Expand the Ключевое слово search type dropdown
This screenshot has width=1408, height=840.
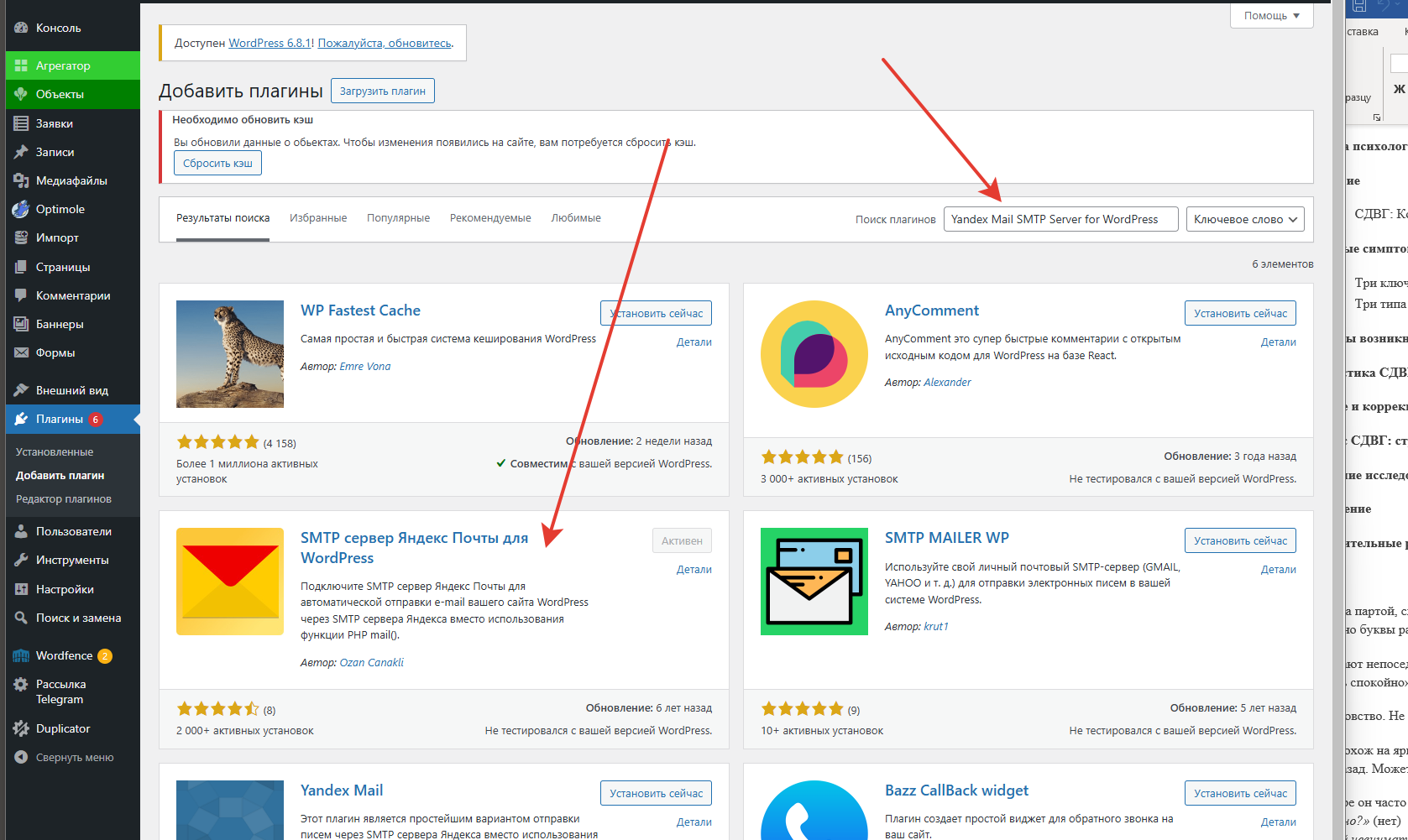point(1244,219)
